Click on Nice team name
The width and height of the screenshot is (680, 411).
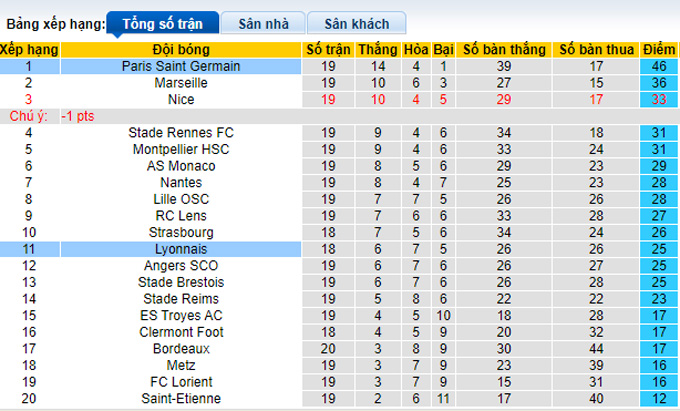[181, 99]
